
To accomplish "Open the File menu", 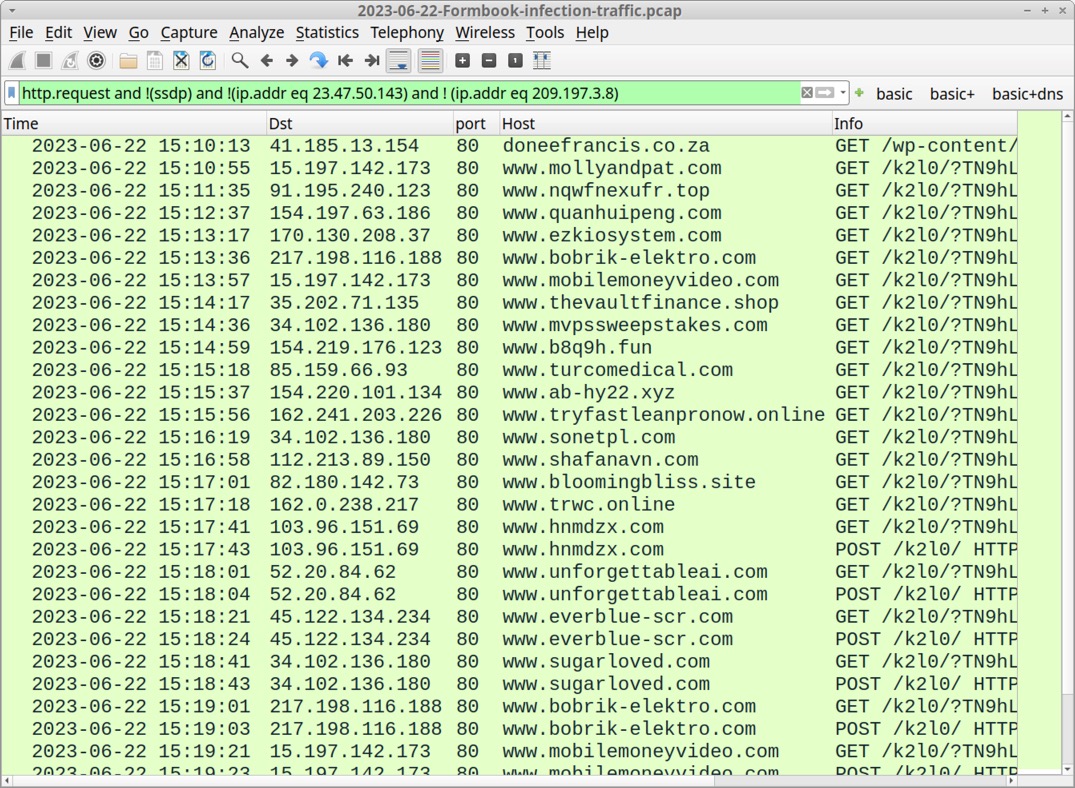I will (21, 32).
